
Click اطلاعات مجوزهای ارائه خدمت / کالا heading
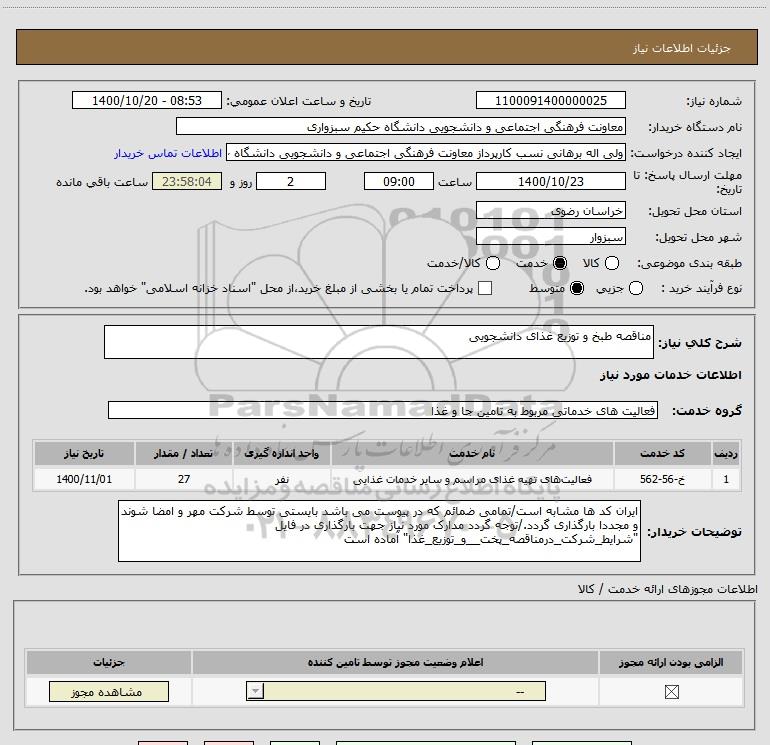668,589
